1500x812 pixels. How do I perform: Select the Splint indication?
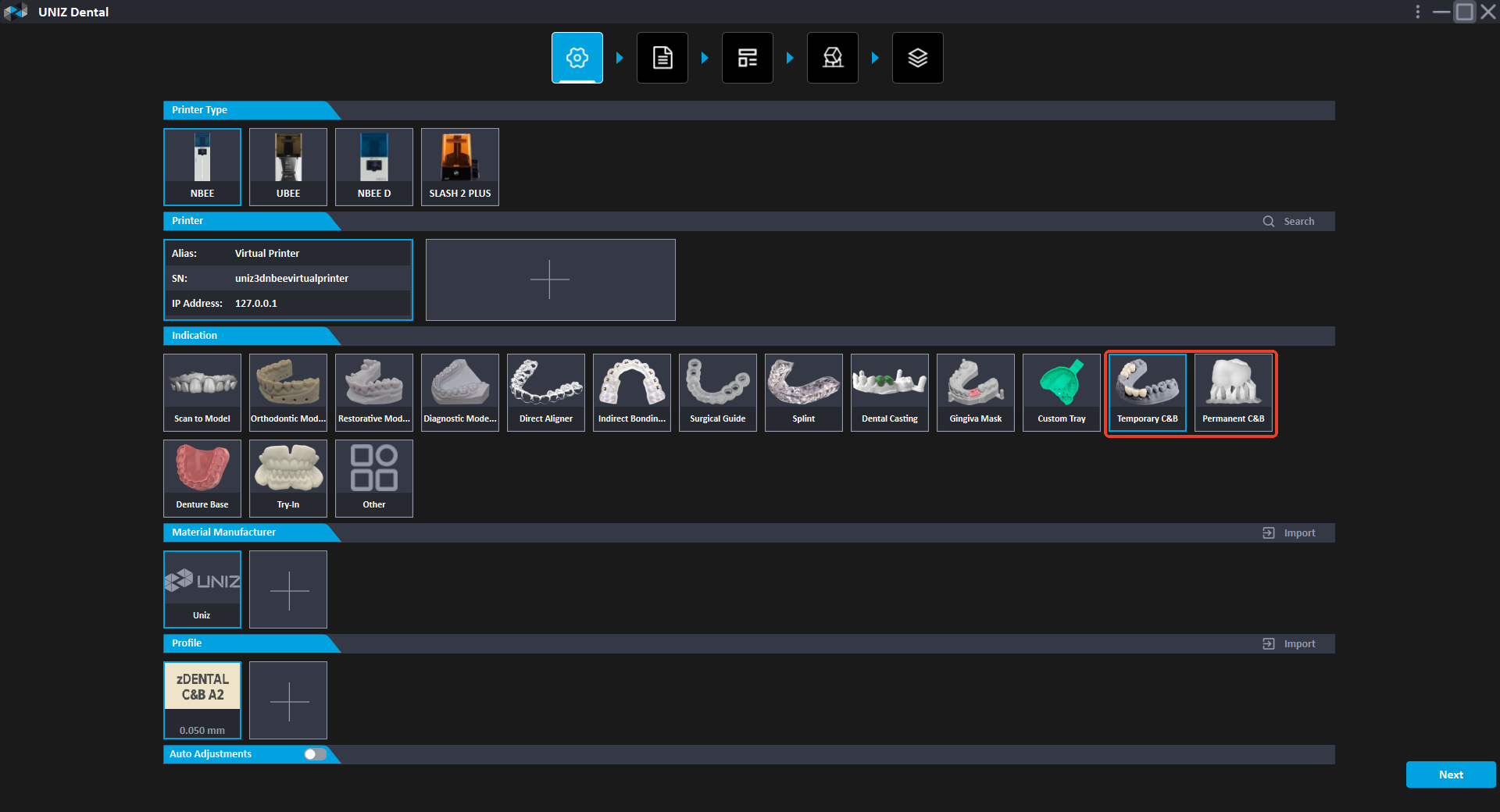(803, 392)
